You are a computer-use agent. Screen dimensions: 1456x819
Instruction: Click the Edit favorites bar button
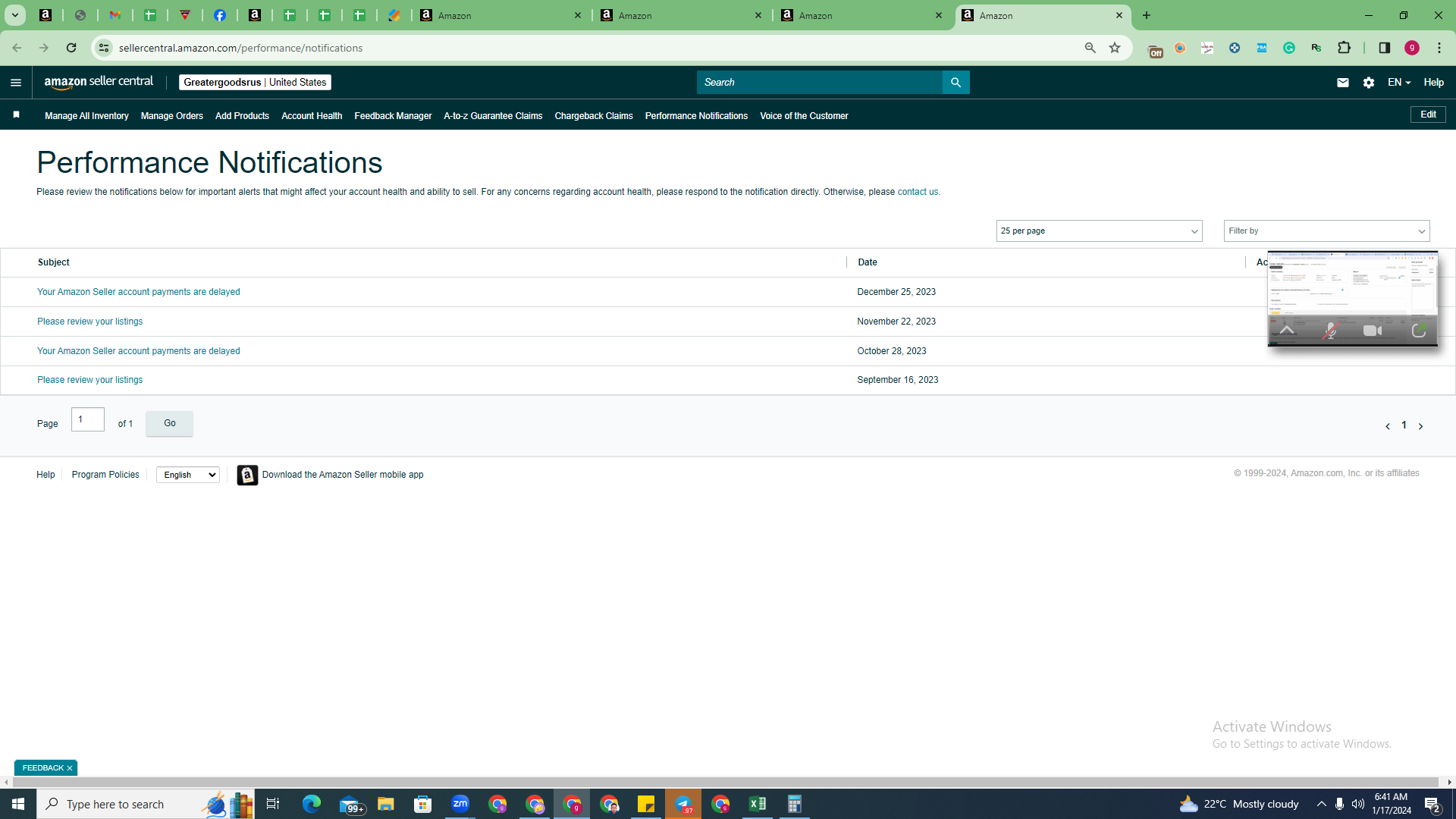[x=1428, y=115]
